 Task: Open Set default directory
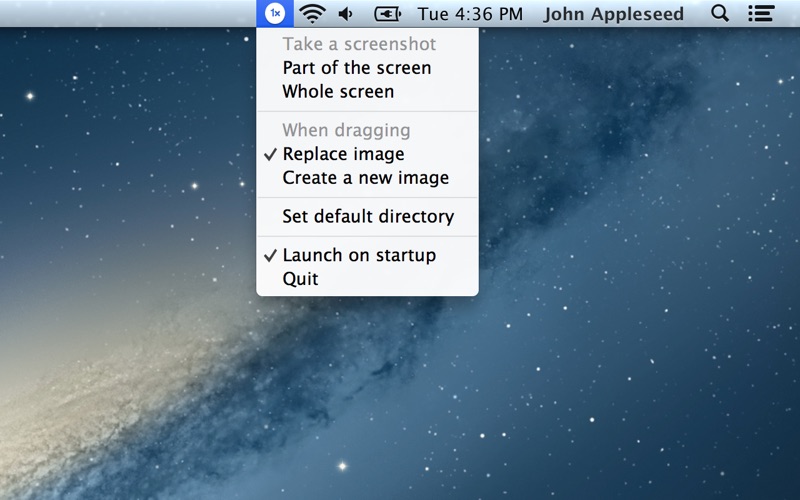point(367,217)
